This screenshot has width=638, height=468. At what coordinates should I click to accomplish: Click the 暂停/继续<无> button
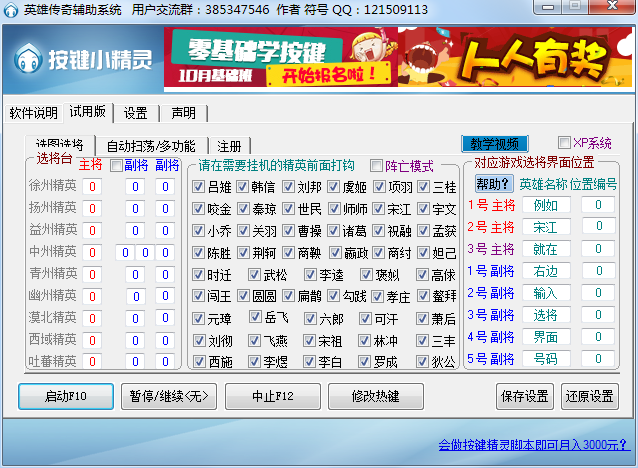click(x=169, y=396)
